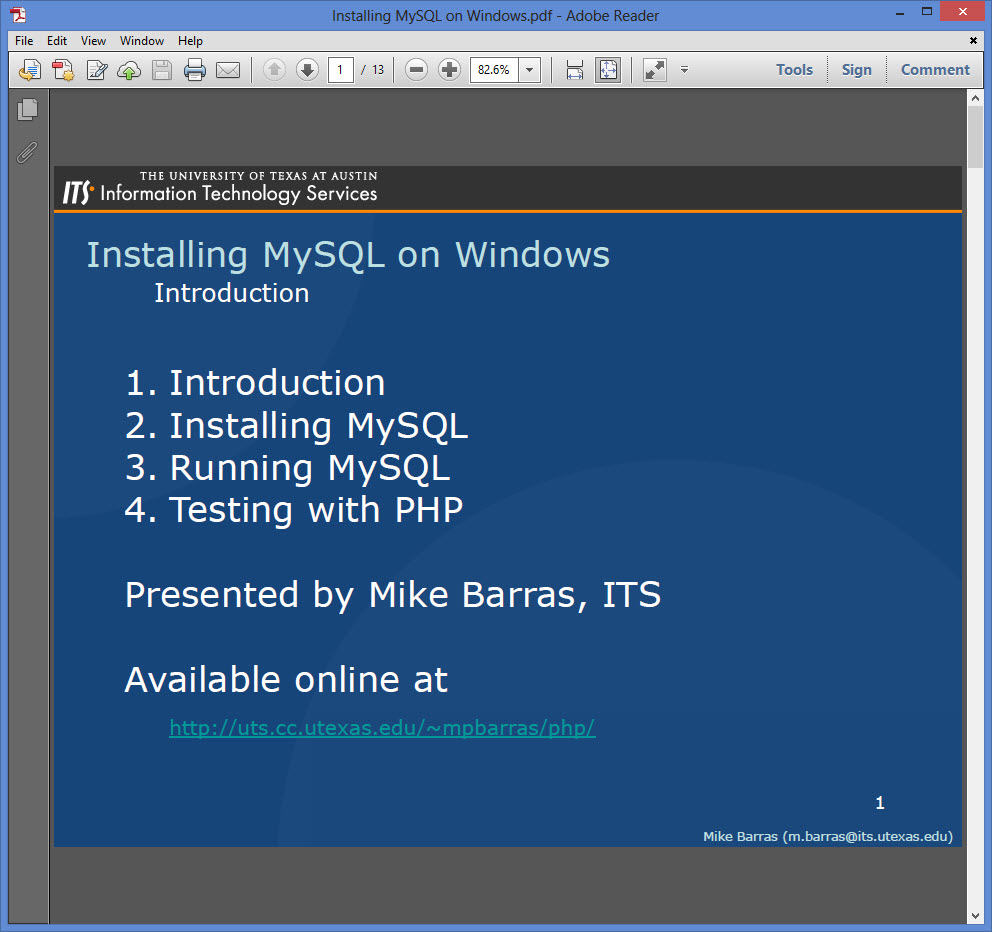Toggle fit one full page mode

(608, 70)
